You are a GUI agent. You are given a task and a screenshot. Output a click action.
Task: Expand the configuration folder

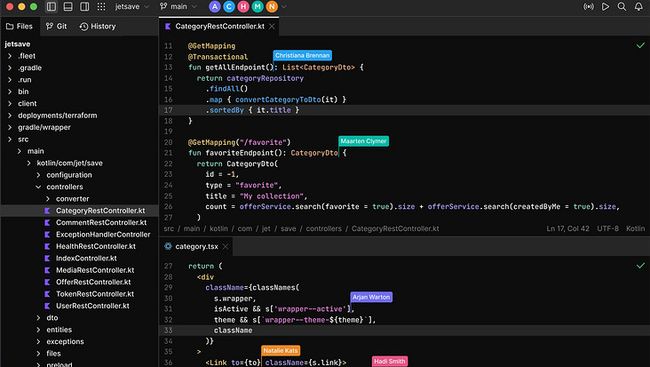(x=39, y=175)
